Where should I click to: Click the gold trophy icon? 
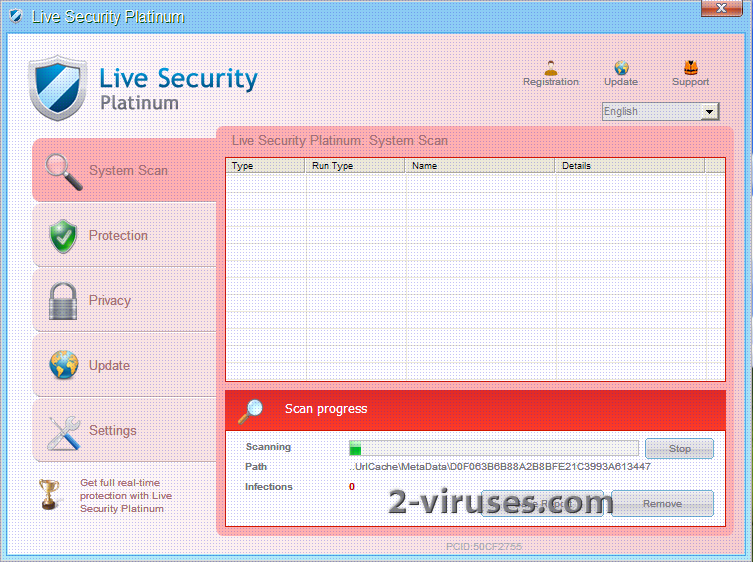[x=49, y=494]
